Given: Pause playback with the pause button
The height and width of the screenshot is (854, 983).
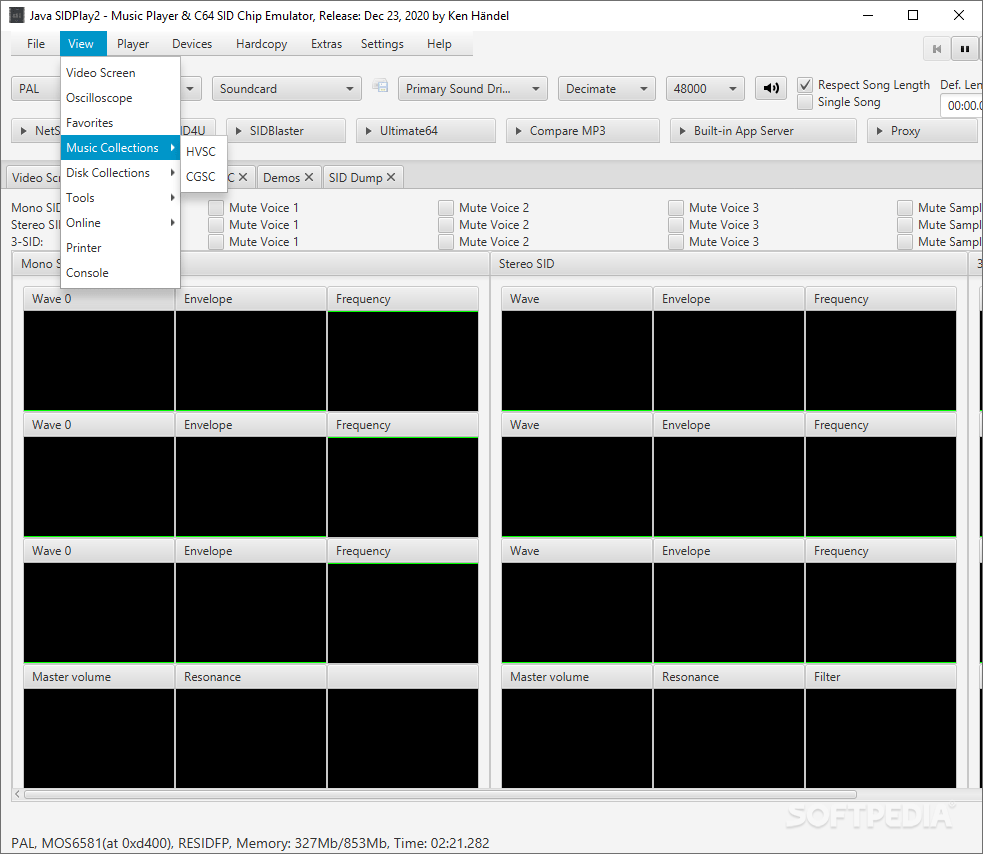Looking at the screenshot, I should coord(965,49).
